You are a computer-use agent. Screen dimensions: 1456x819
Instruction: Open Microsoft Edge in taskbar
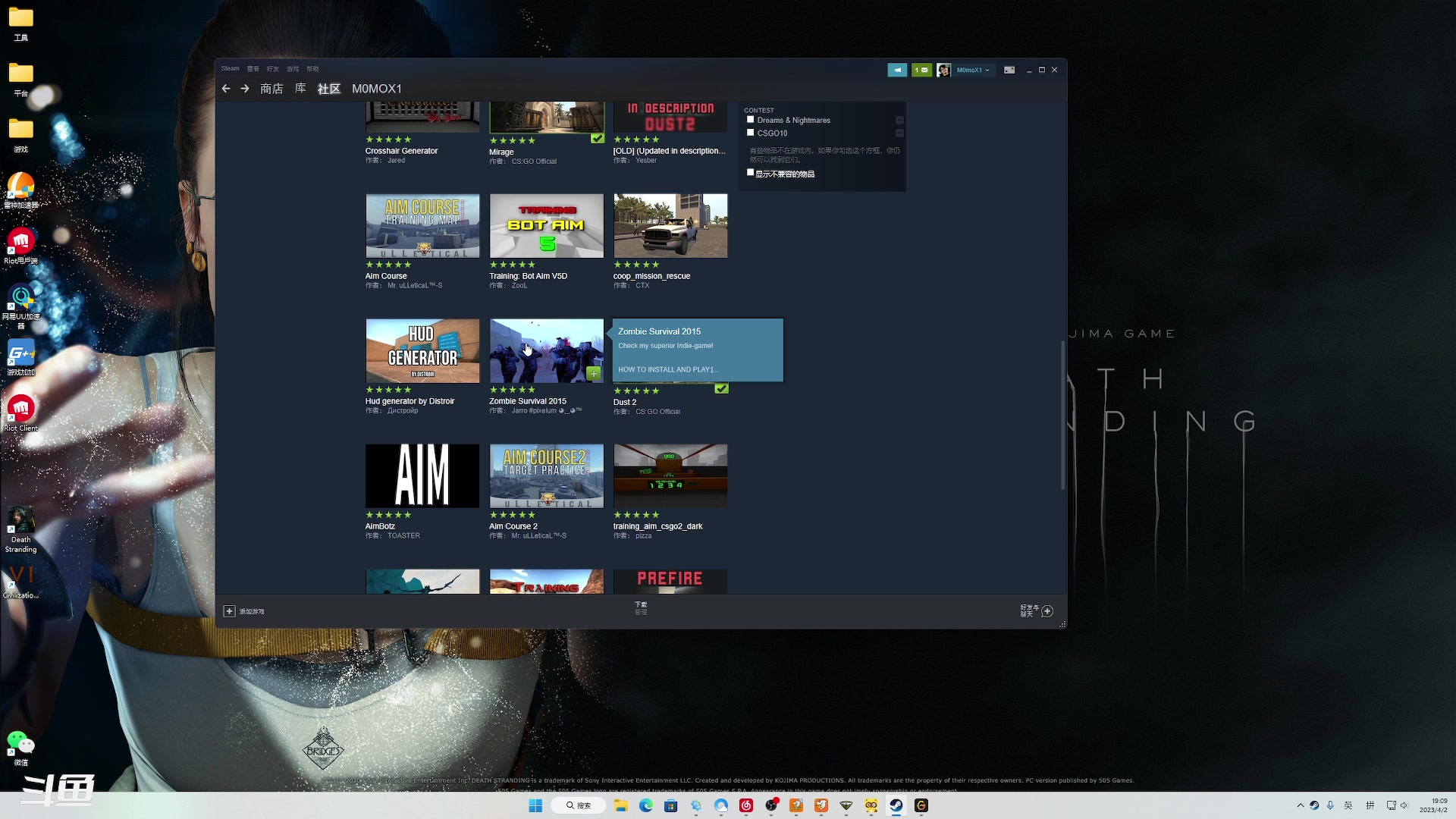[646, 805]
